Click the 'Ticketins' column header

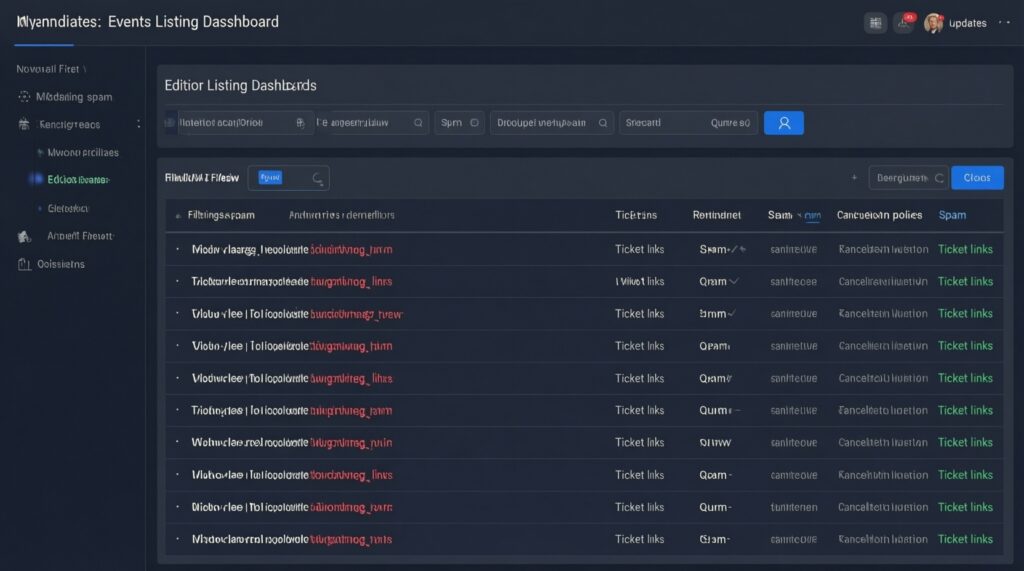(x=636, y=215)
